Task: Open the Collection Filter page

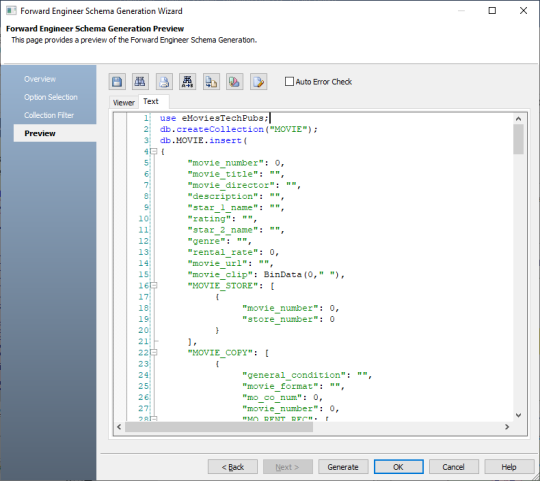Action: click(49, 115)
